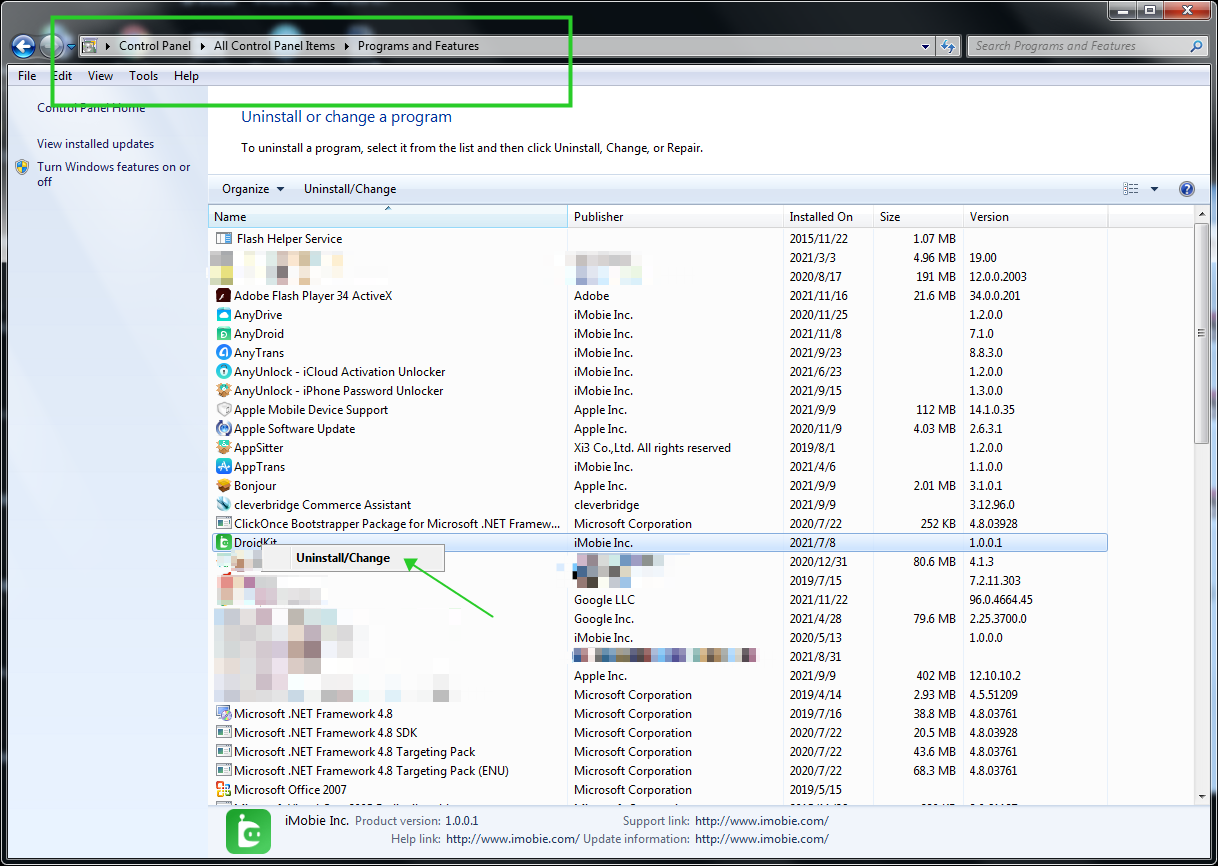Sort by Name column header
This screenshot has width=1218, height=866.
pos(388,217)
